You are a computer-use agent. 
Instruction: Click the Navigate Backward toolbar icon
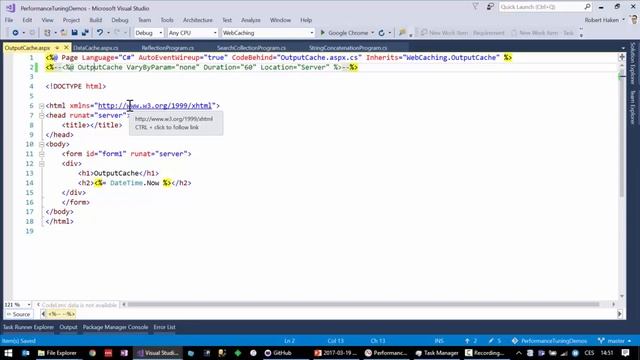(x=15, y=33)
